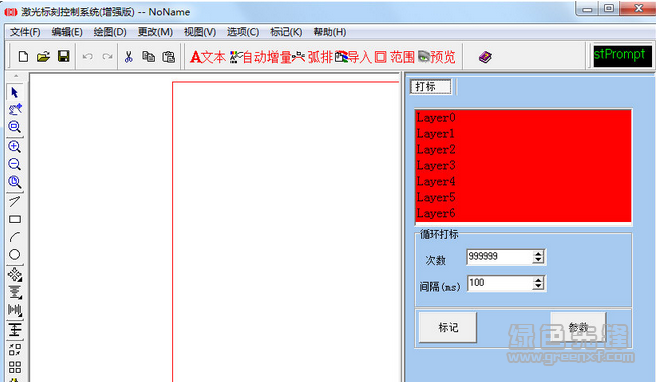This screenshot has width=656, height=382.
Task: Increase 次数 count with up arrow
Action: [538, 254]
